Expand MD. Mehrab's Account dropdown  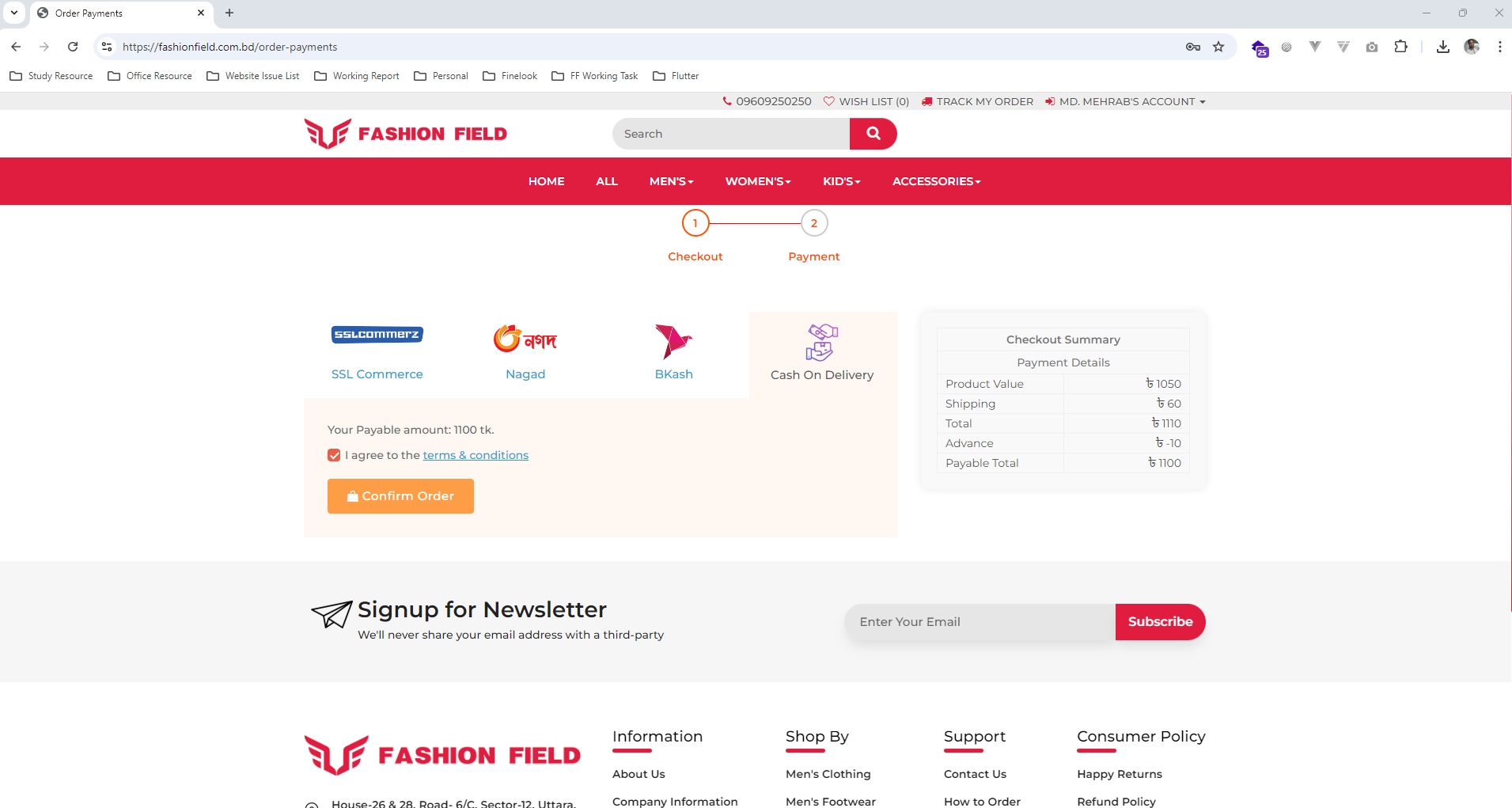(1125, 101)
